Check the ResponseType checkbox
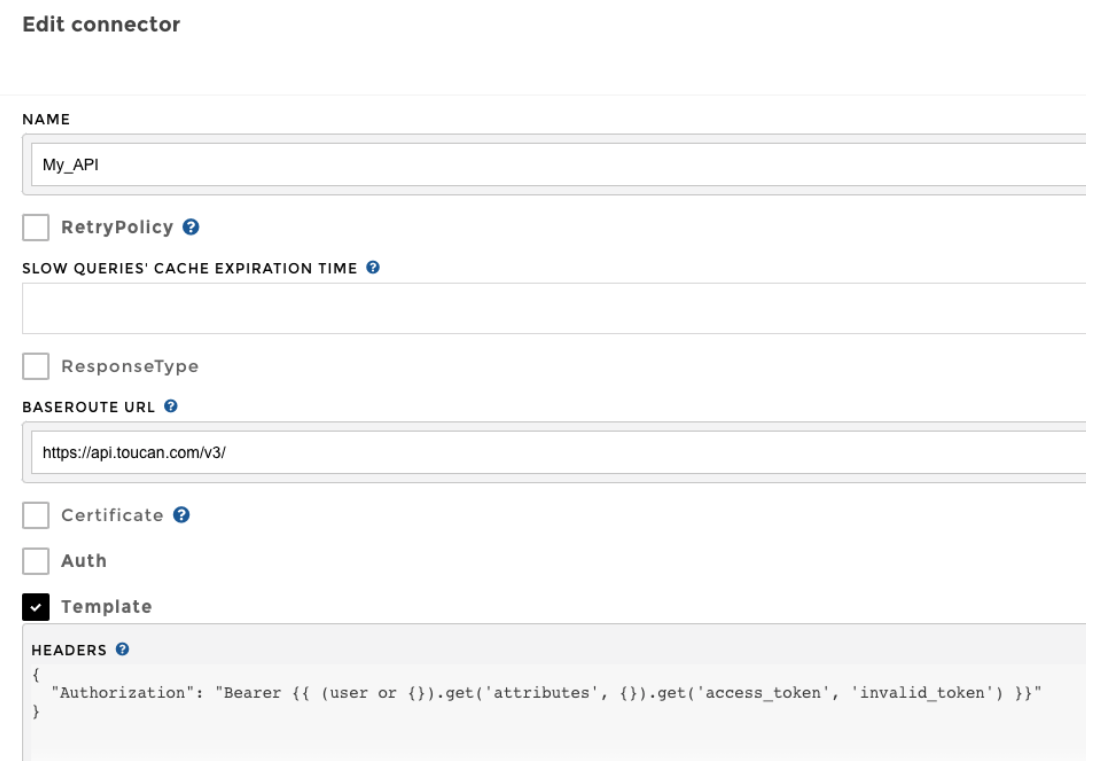 [36, 367]
